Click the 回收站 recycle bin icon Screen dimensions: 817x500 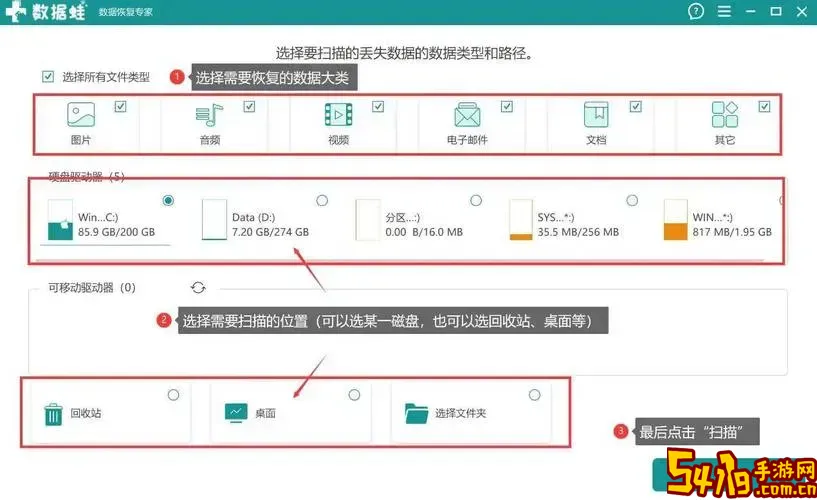(53, 415)
